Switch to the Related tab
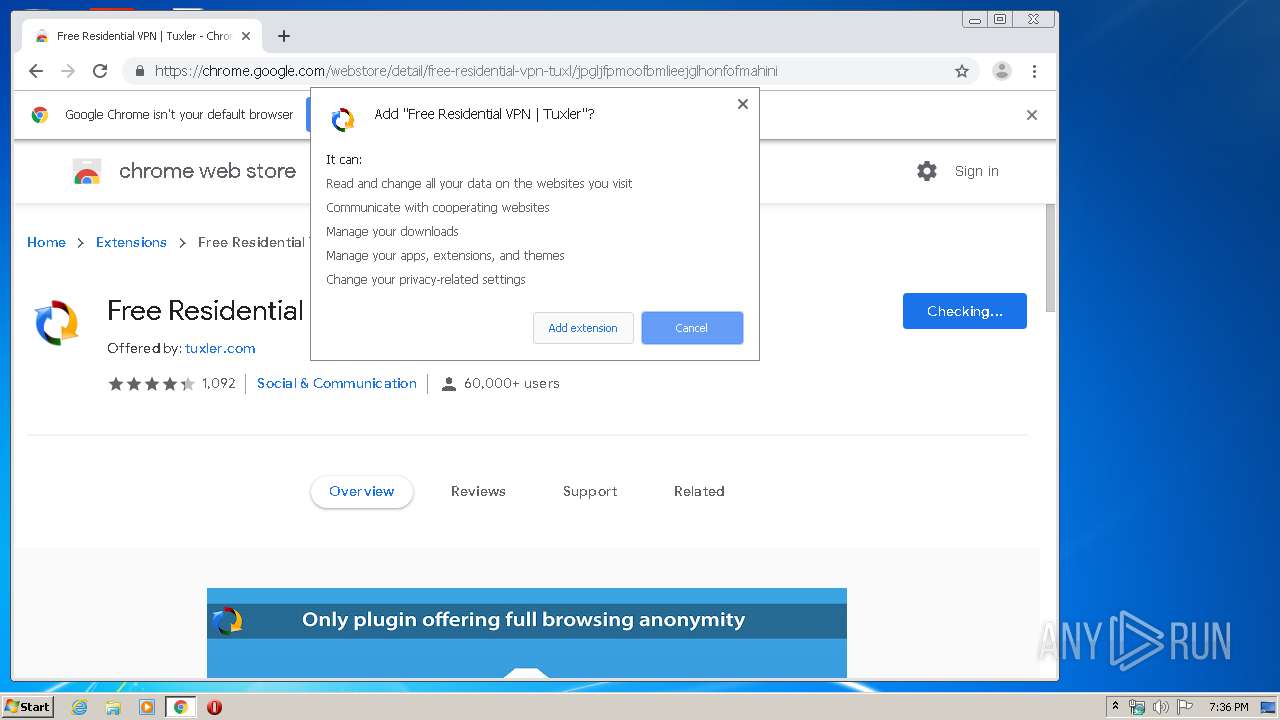Viewport: 1280px width, 720px height. coord(699,491)
